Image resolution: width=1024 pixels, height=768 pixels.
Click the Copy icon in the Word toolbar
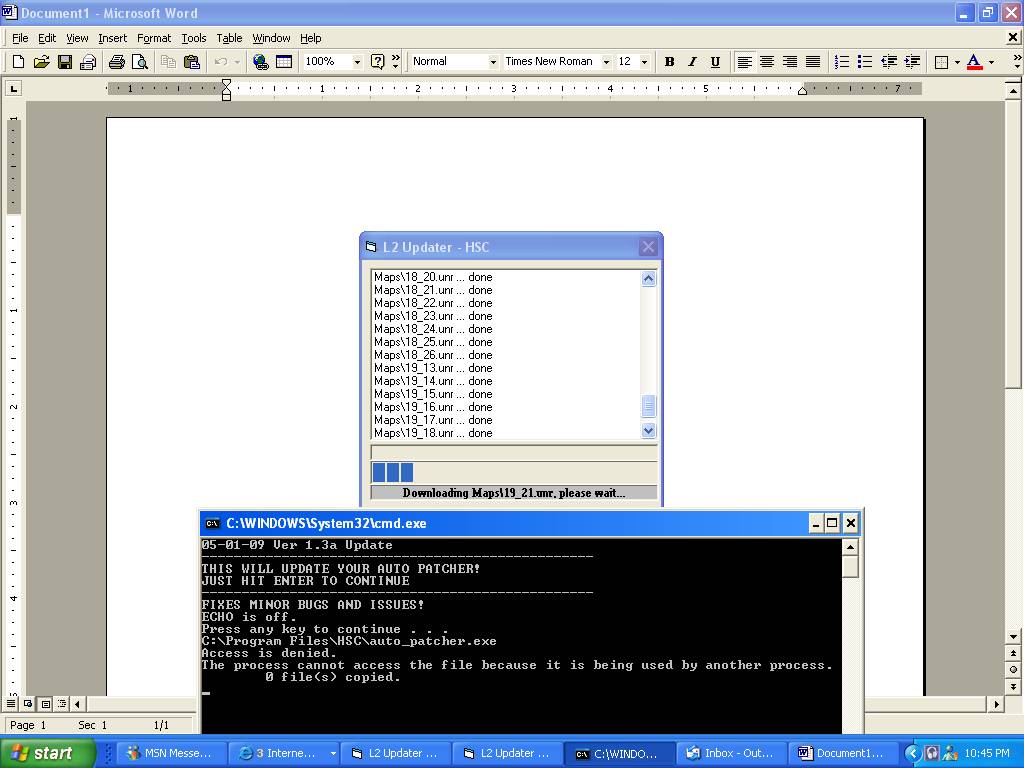(x=168, y=61)
